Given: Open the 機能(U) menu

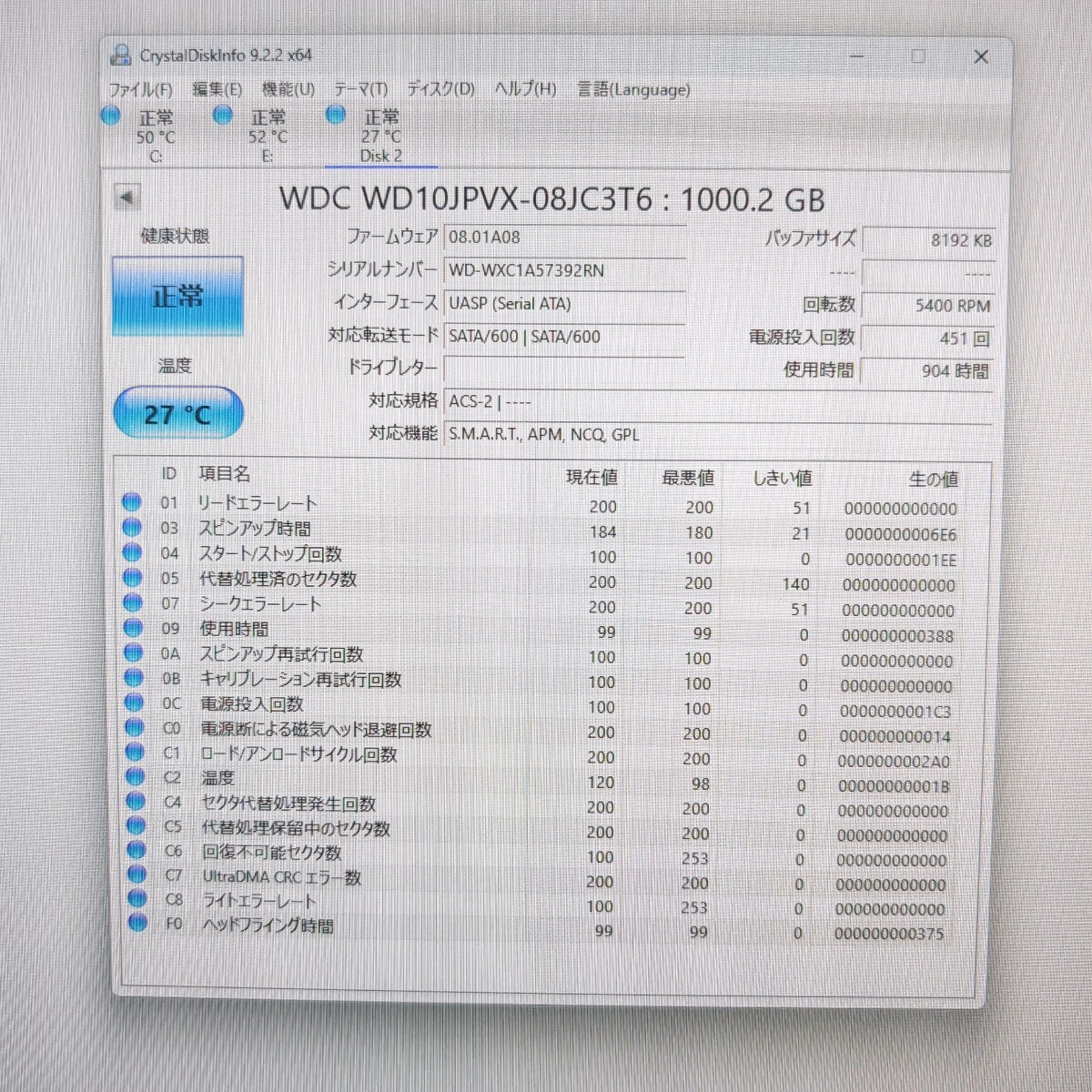Looking at the screenshot, I should [x=288, y=89].
